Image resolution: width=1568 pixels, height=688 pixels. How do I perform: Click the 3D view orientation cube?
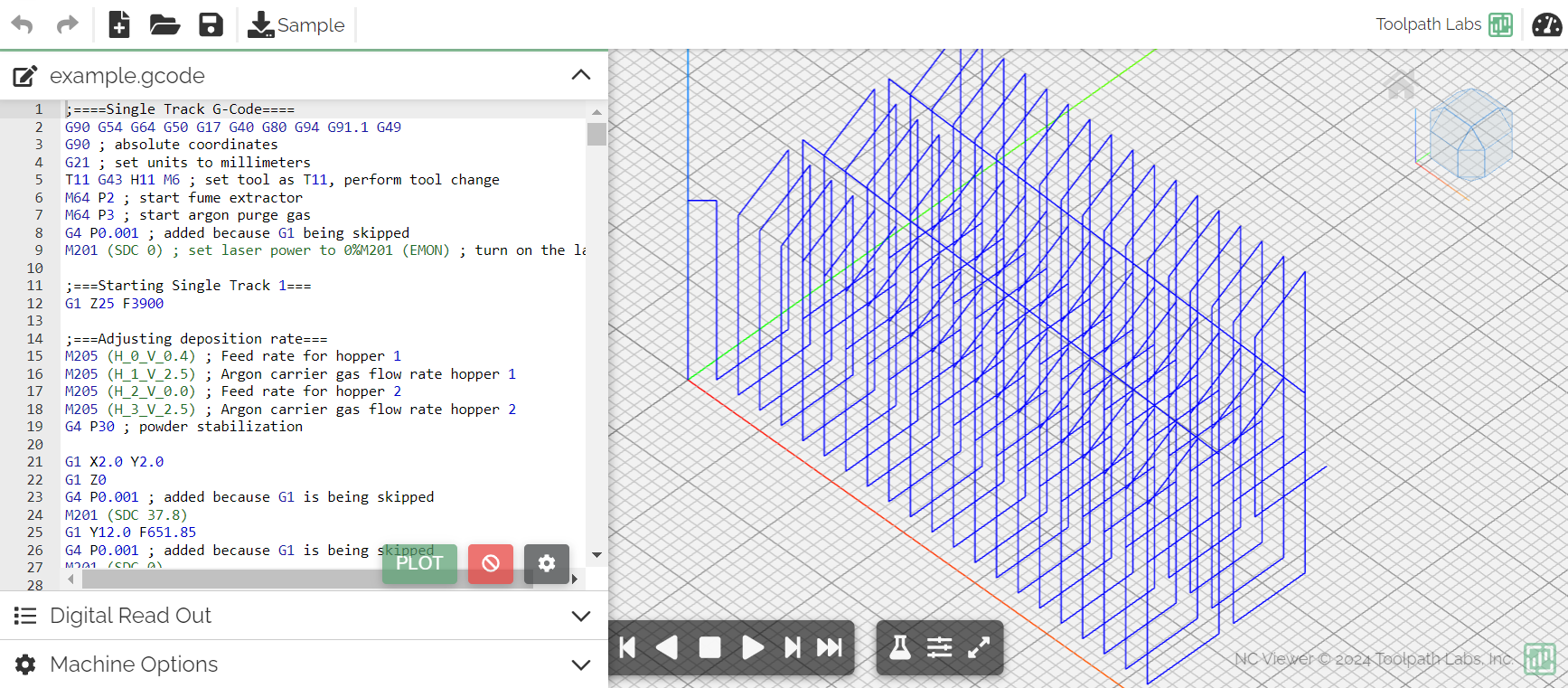pos(1469,136)
